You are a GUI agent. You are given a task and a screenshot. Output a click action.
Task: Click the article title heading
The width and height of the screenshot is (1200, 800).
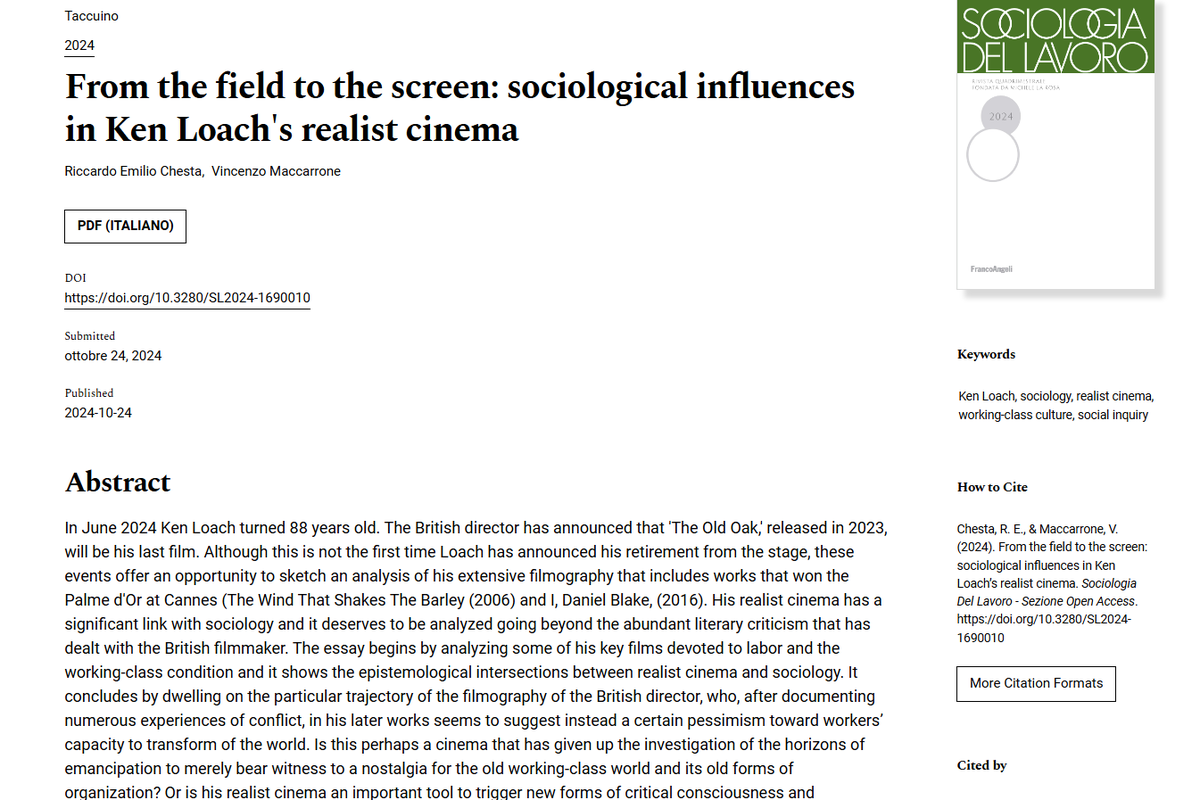point(459,107)
